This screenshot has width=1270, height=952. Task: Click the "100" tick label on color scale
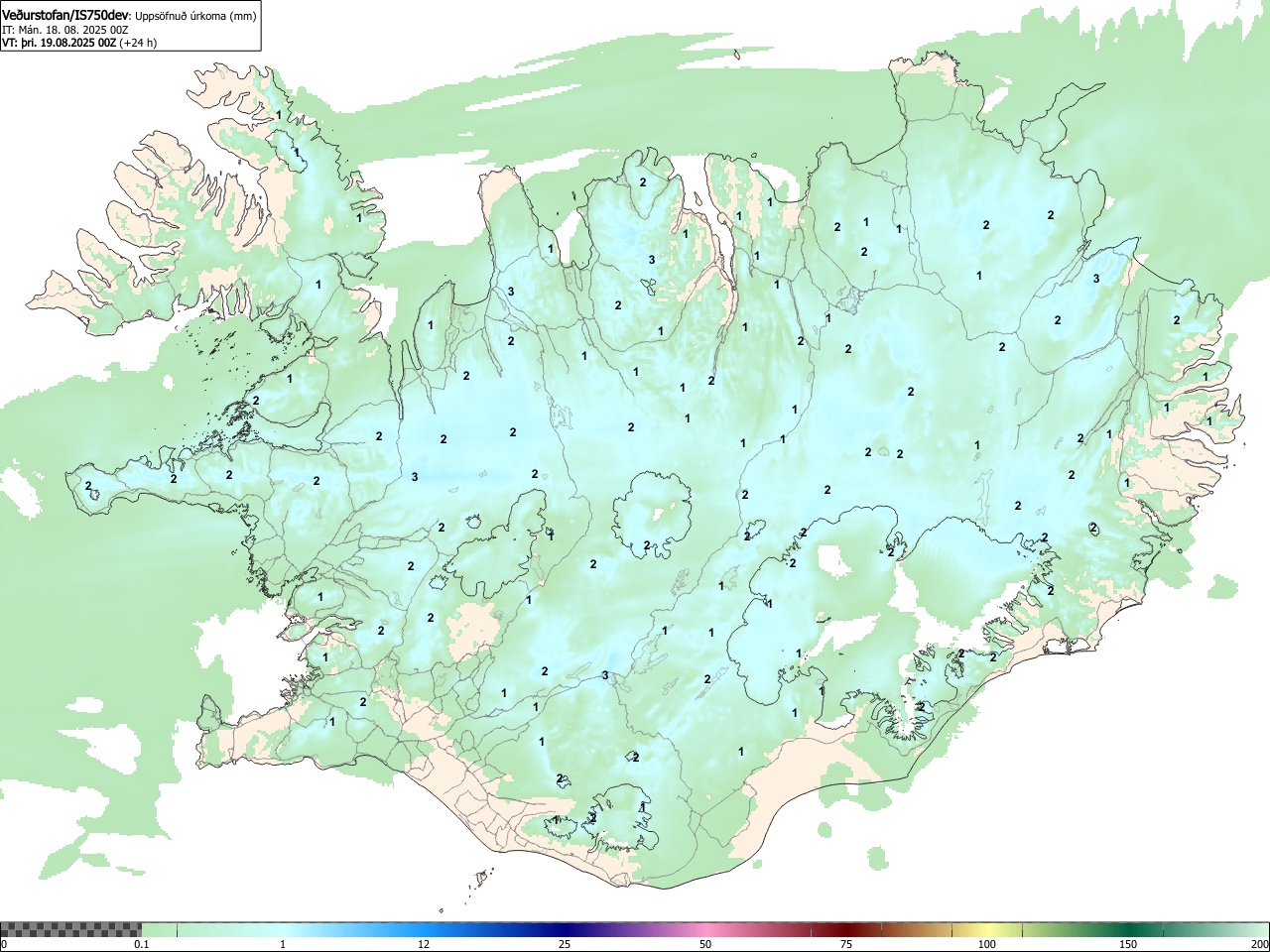(987, 944)
